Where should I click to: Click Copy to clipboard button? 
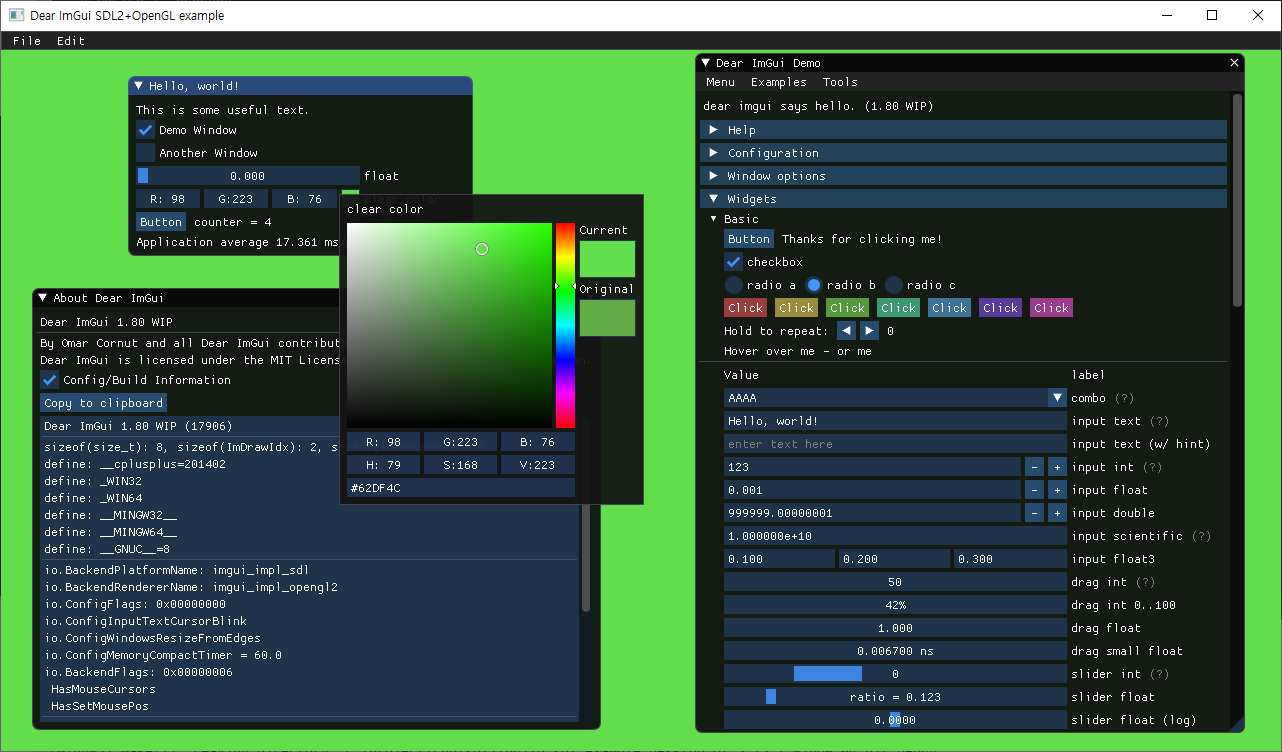(x=103, y=403)
